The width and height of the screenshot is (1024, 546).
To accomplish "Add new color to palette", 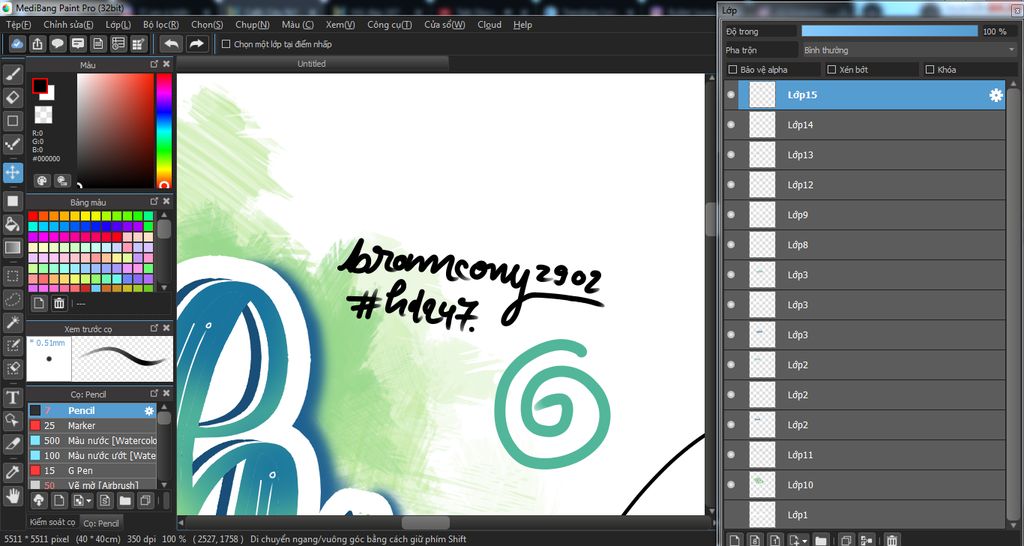I will pyautogui.click(x=39, y=303).
